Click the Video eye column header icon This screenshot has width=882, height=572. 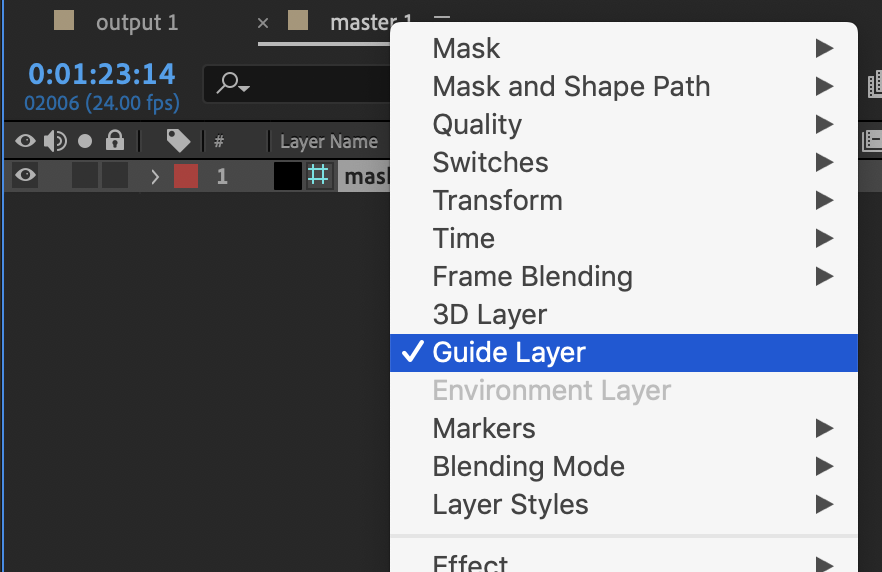tap(26, 141)
